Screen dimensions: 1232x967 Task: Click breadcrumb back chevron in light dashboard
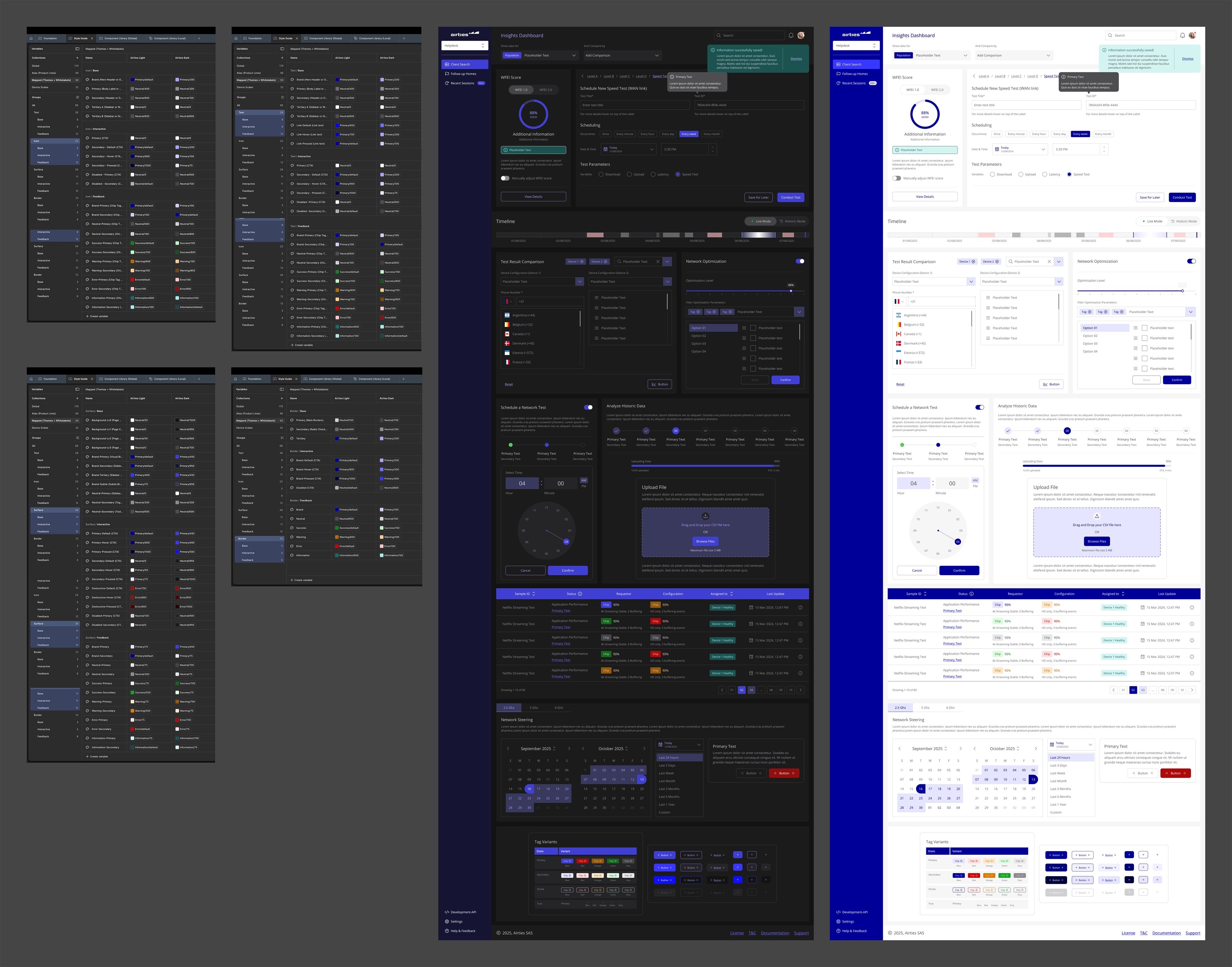[x=974, y=76]
